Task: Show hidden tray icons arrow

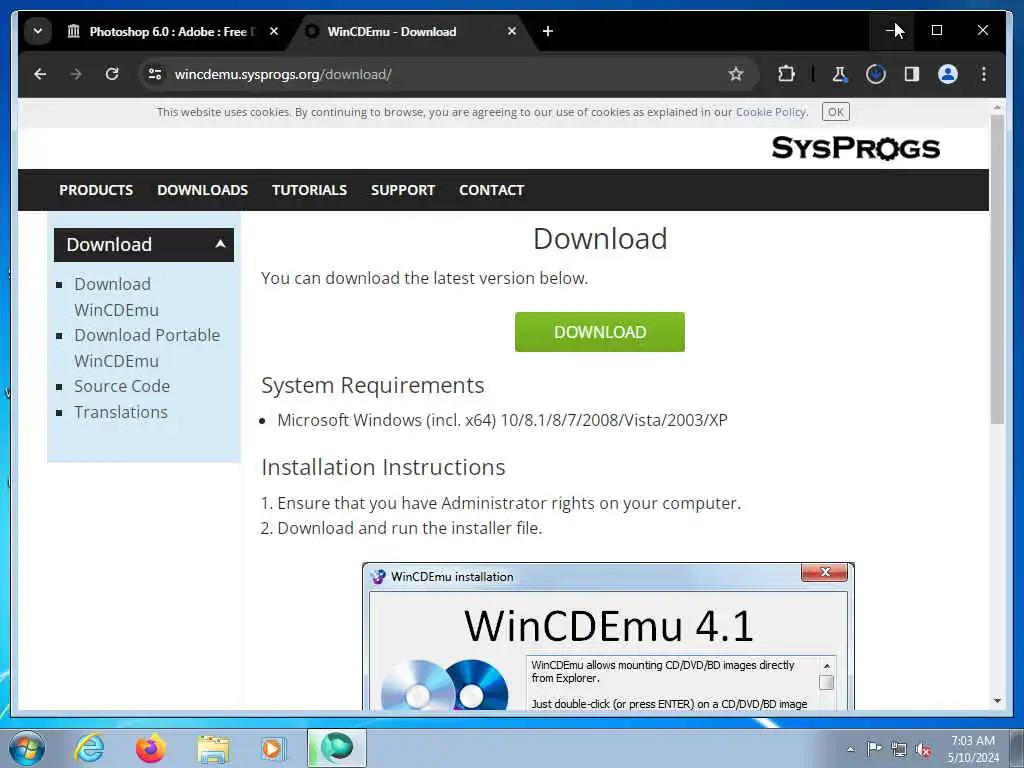Action: [850, 750]
